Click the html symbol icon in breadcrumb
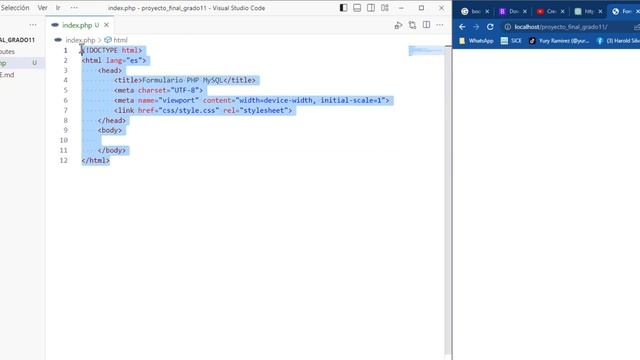The width and height of the screenshot is (640, 360). point(108,40)
